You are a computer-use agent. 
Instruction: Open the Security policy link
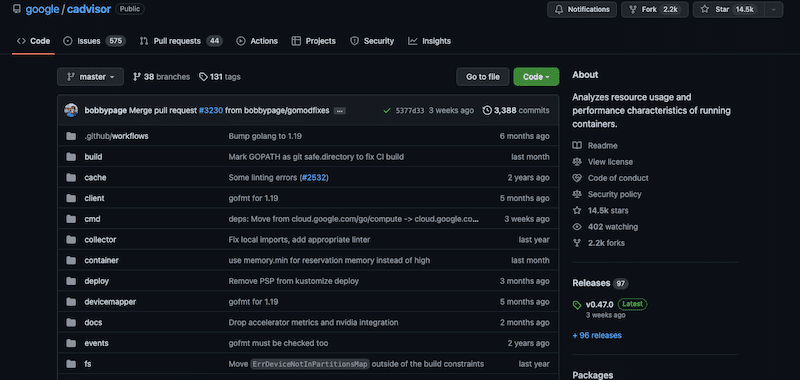(614, 194)
